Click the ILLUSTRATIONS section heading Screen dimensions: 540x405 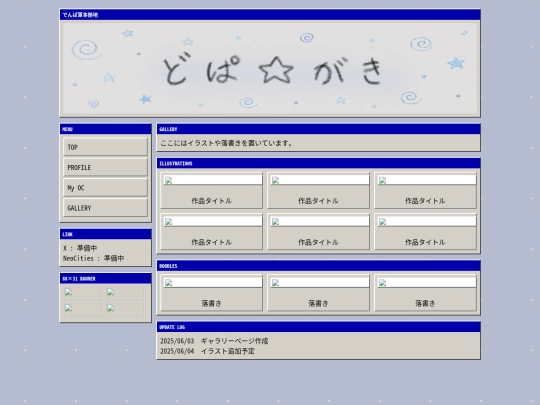[176, 164]
